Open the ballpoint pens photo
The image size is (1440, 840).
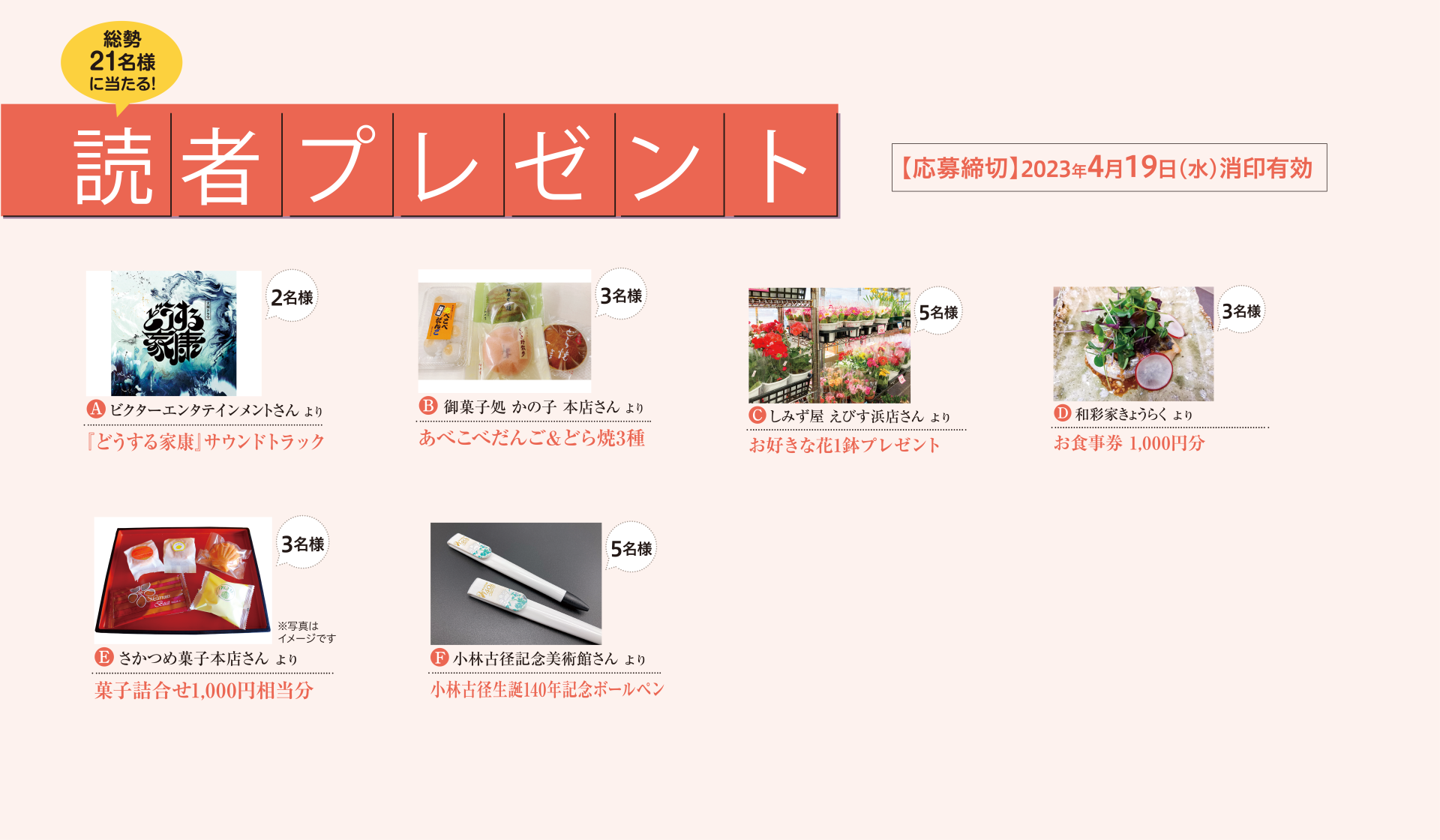pos(516,583)
